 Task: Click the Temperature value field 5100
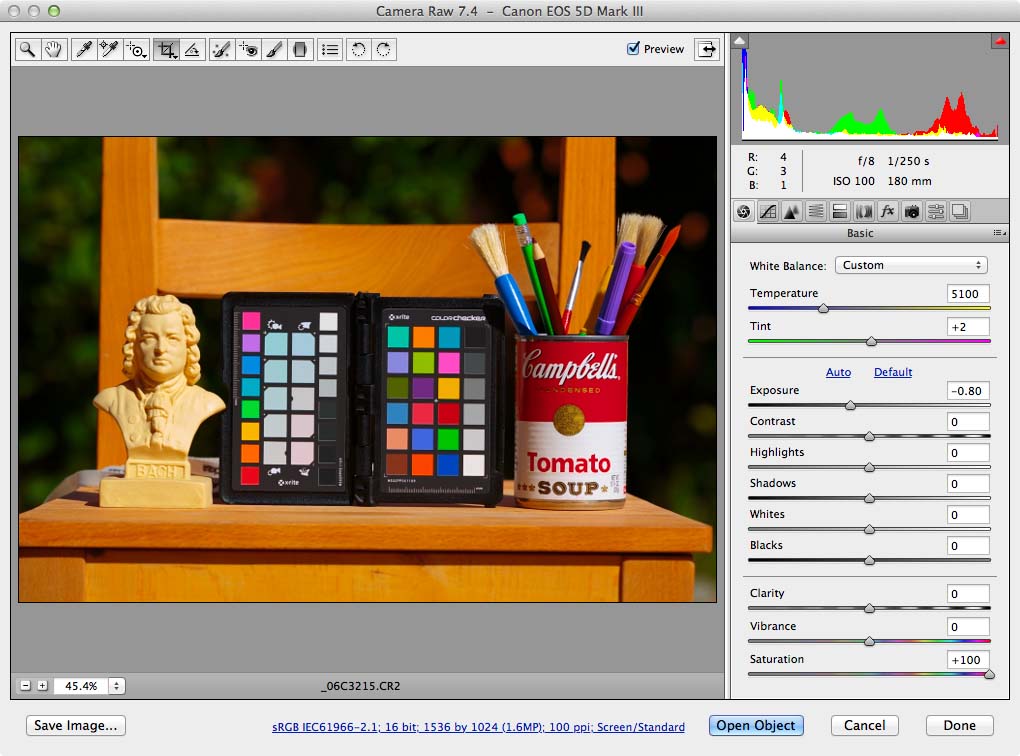pyautogui.click(x=968, y=293)
